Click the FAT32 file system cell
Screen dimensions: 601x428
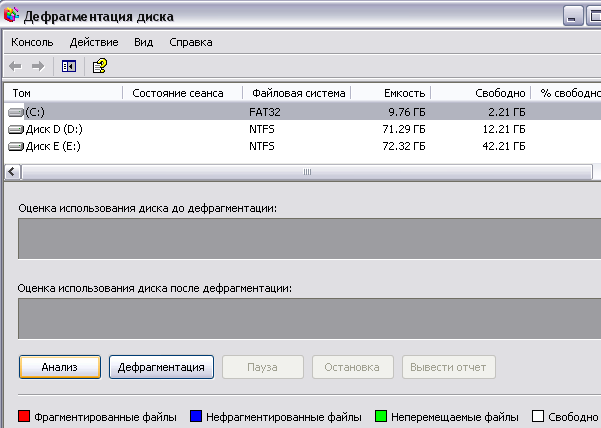click(x=264, y=112)
